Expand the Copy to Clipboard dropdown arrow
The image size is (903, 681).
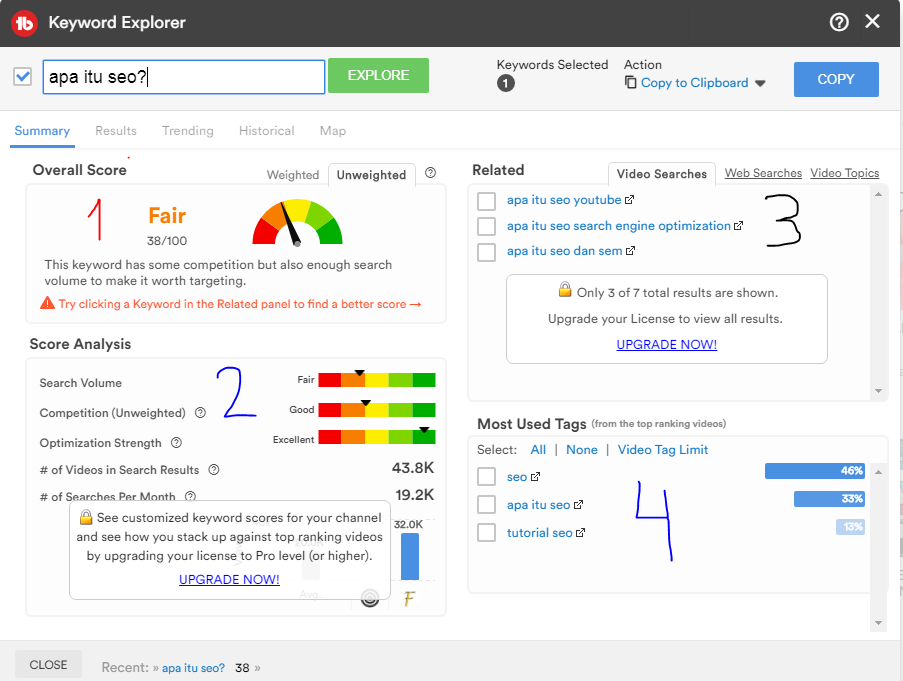(x=760, y=83)
